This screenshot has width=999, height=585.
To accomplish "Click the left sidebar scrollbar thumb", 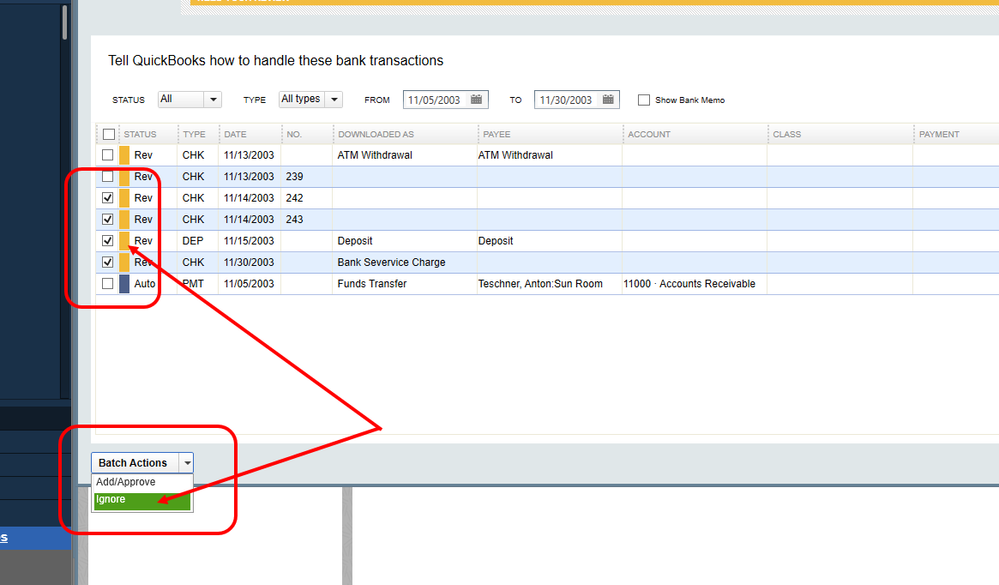I will coord(64,22).
